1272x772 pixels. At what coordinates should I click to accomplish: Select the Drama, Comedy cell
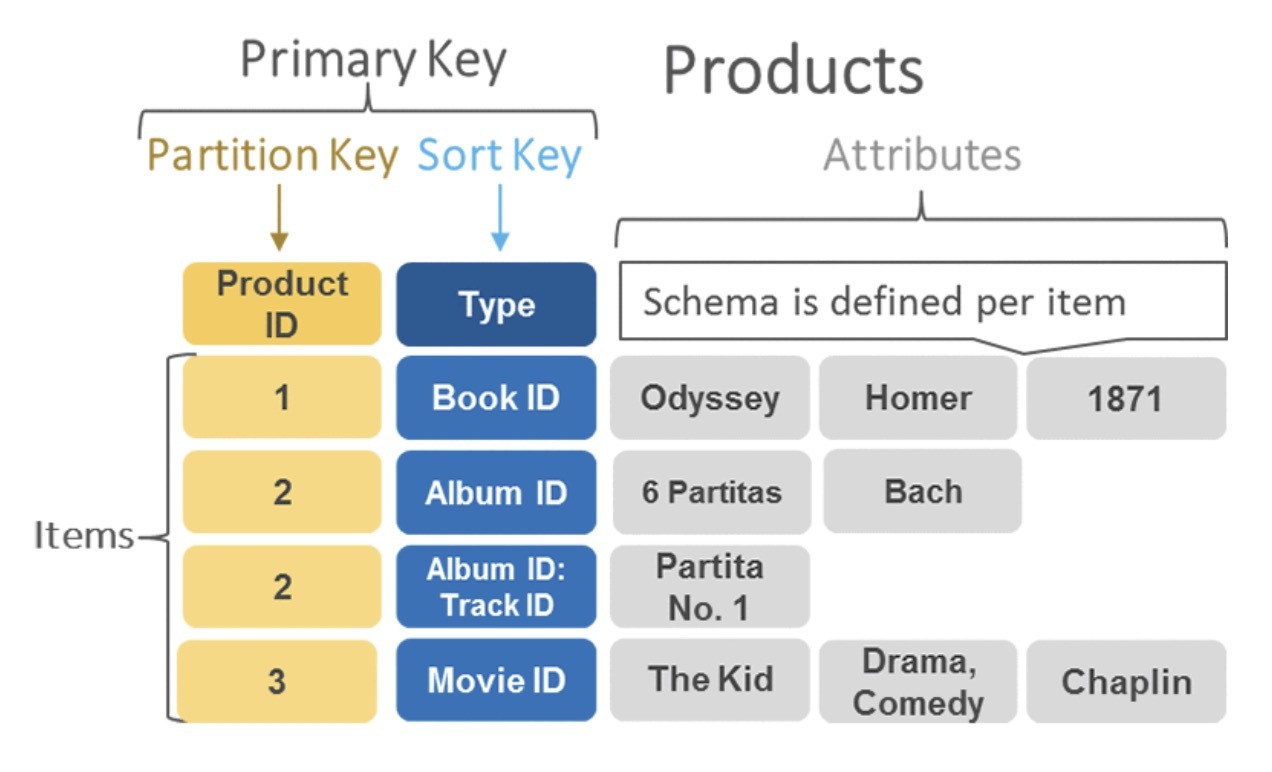click(918, 681)
